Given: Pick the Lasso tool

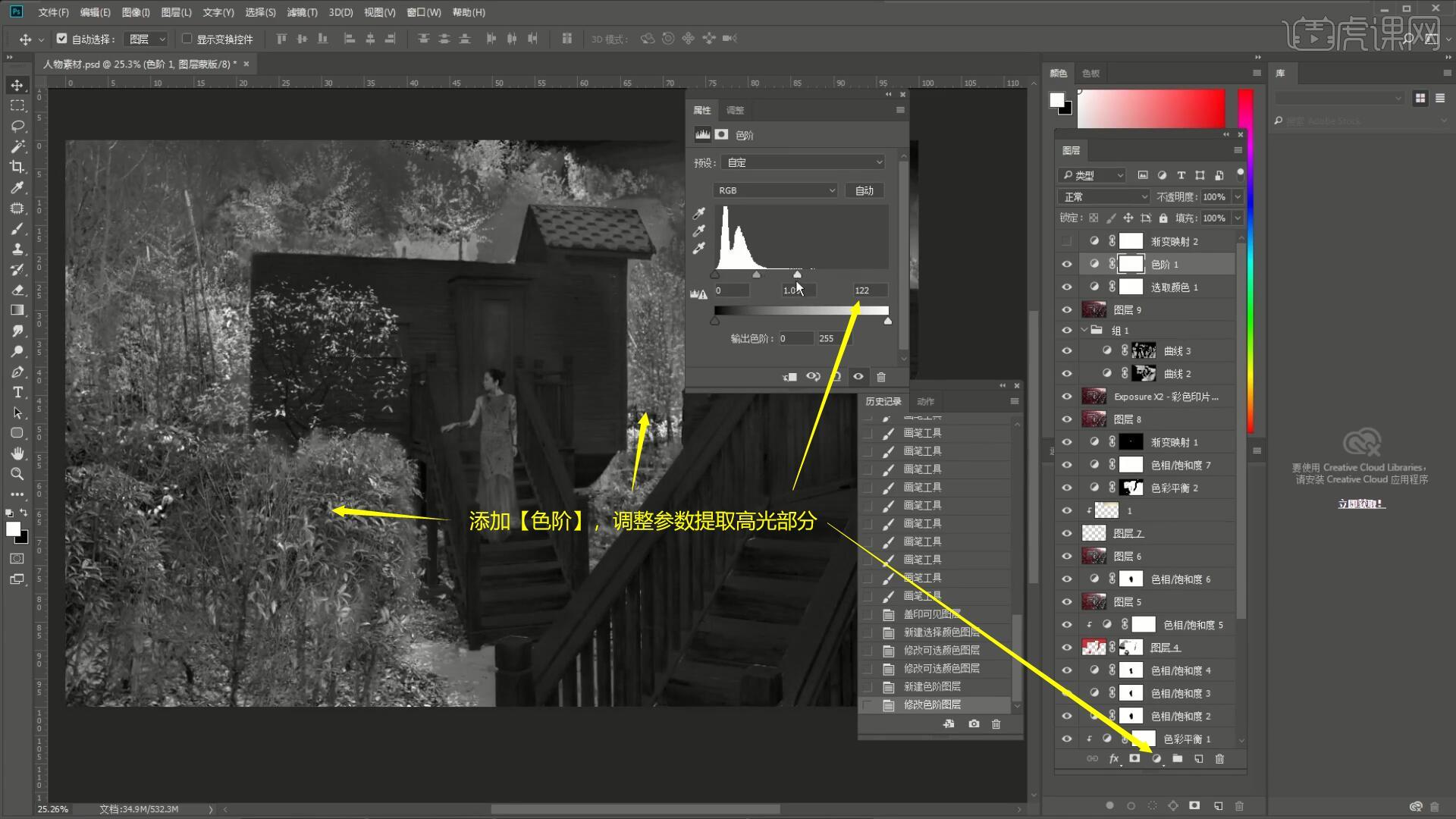Looking at the screenshot, I should pyautogui.click(x=17, y=126).
